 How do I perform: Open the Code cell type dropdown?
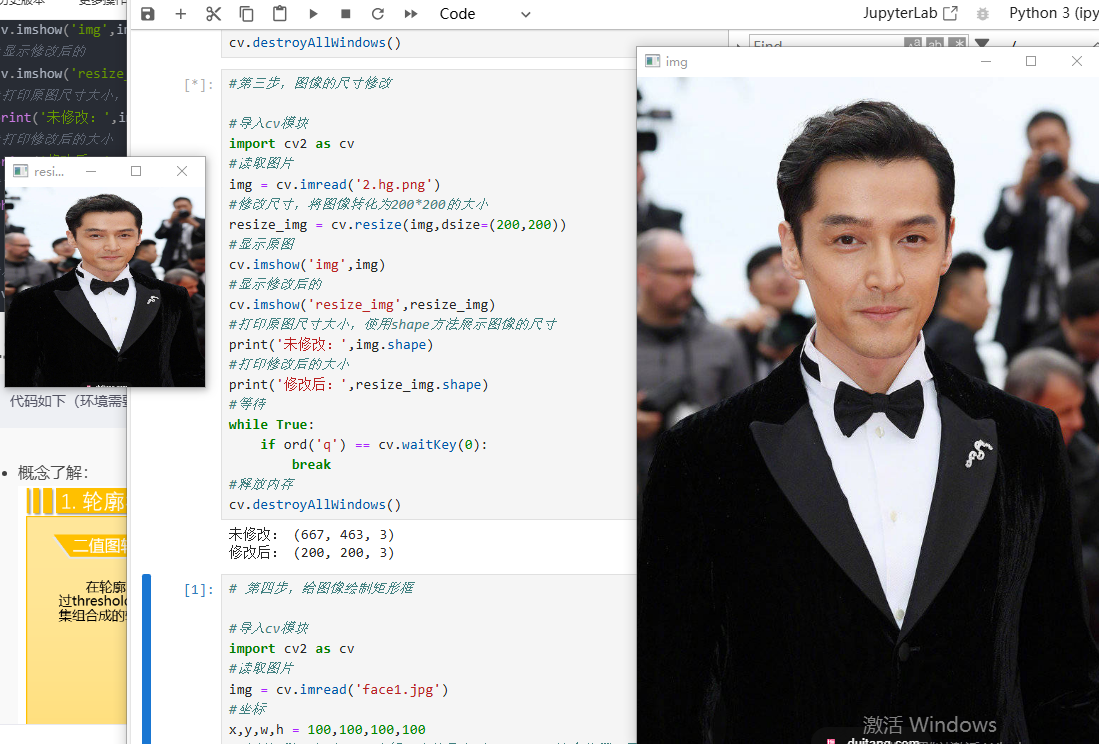click(x=485, y=14)
